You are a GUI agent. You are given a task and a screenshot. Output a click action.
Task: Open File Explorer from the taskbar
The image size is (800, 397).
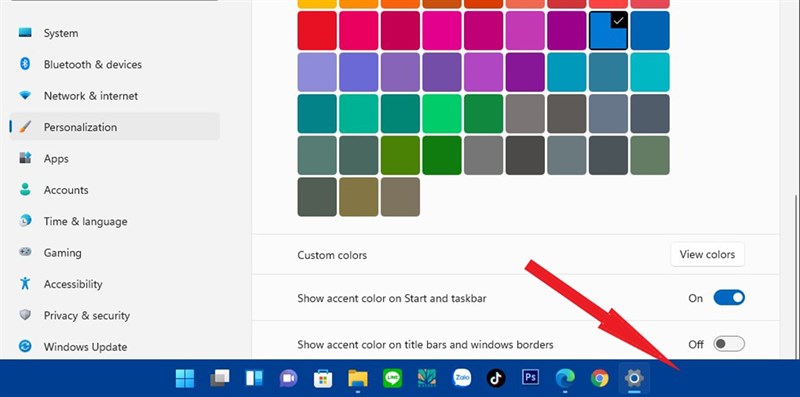358,378
